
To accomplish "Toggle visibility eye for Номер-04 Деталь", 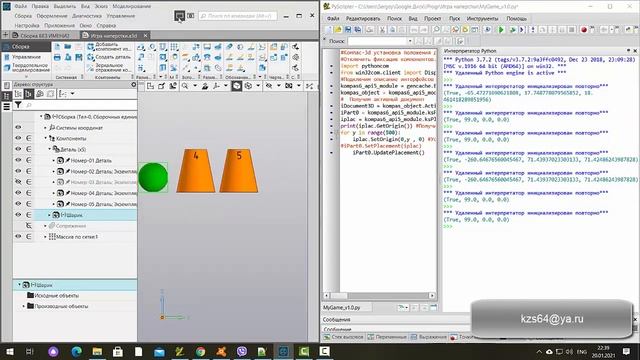I will [18, 193].
